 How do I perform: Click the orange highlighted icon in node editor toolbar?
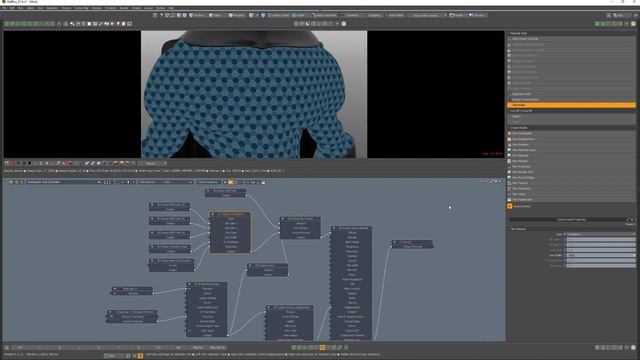pos(231,182)
